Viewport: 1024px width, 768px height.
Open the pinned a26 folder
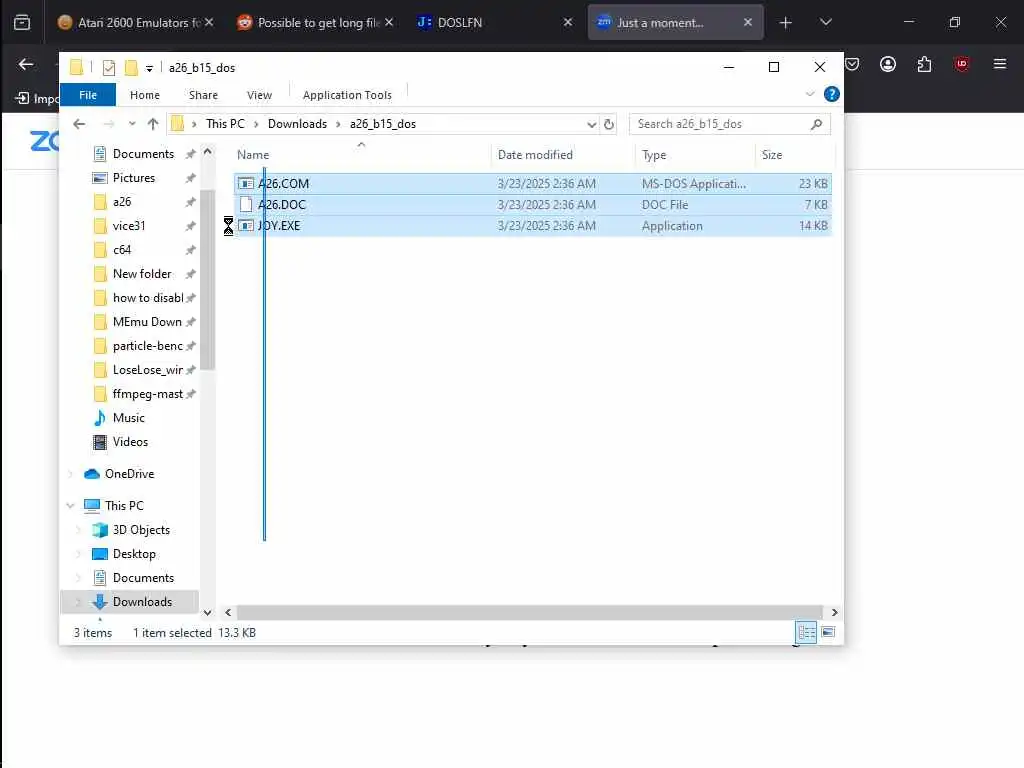(122, 202)
